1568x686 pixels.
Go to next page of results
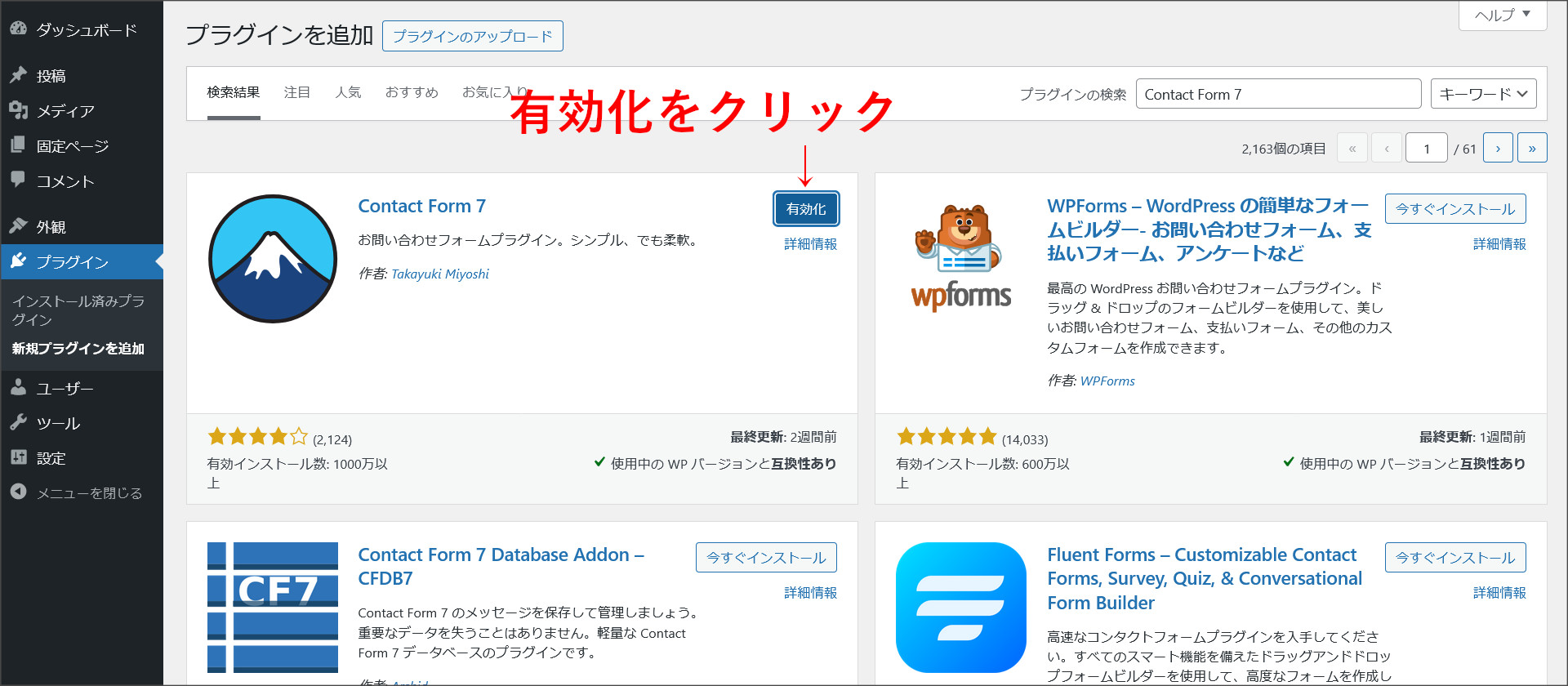pyautogui.click(x=1498, y=148)
